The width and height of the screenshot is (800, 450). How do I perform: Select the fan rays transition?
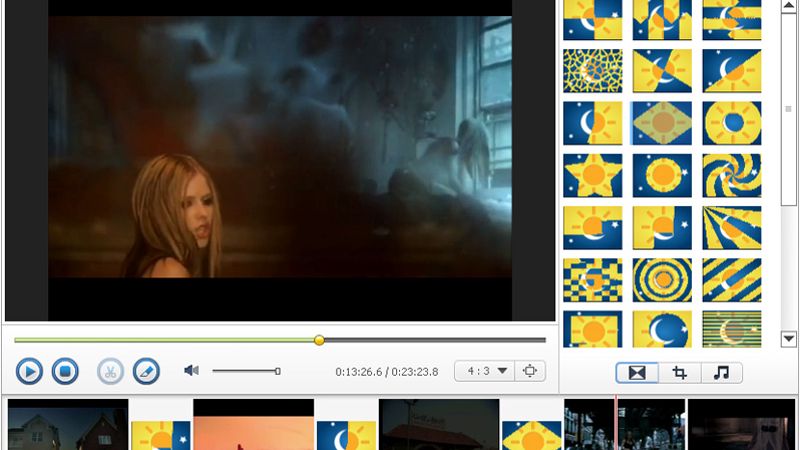[x=732, y=228]
